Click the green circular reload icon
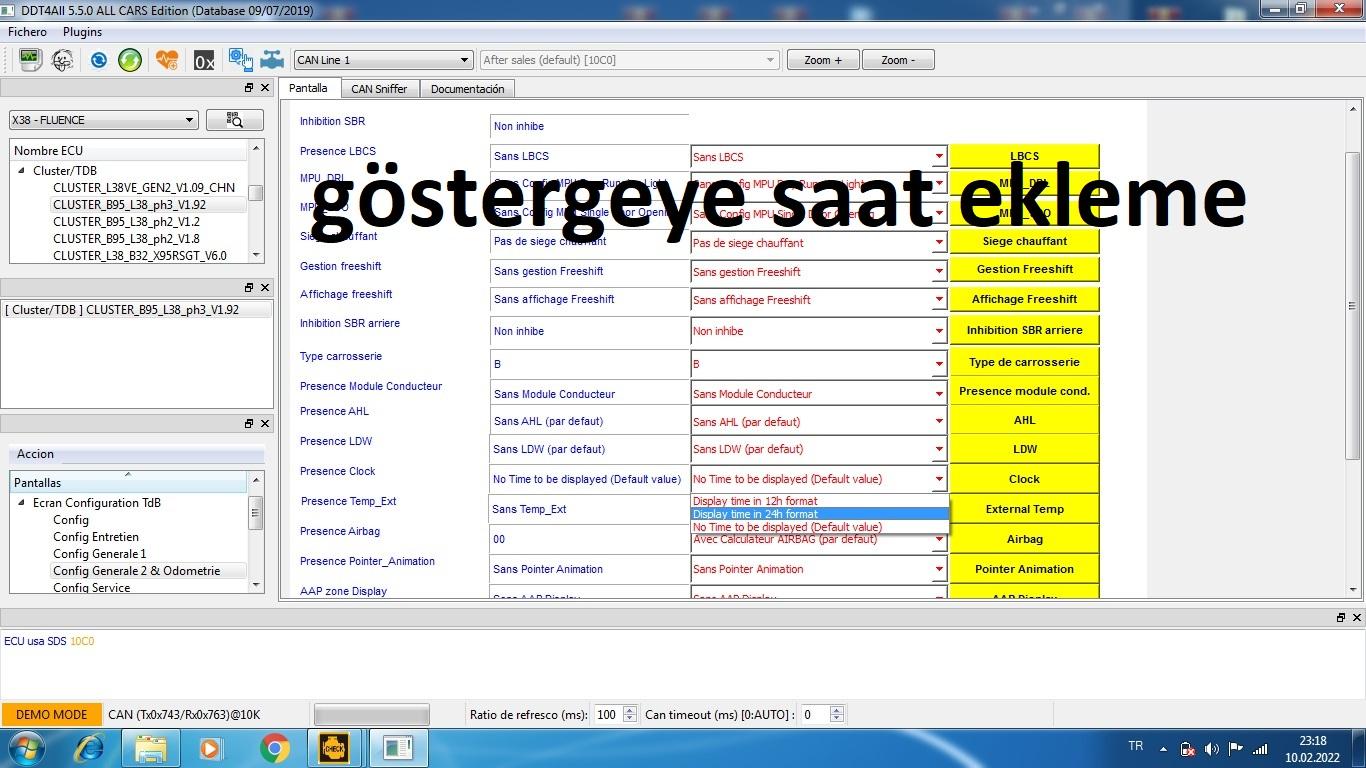This screenshot has height=768, width=1366. click(130, 60)
